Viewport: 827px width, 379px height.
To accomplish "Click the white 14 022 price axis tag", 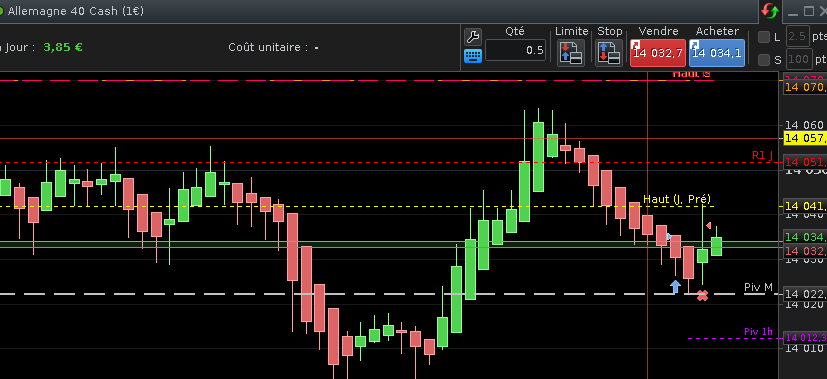I will 805,294.
